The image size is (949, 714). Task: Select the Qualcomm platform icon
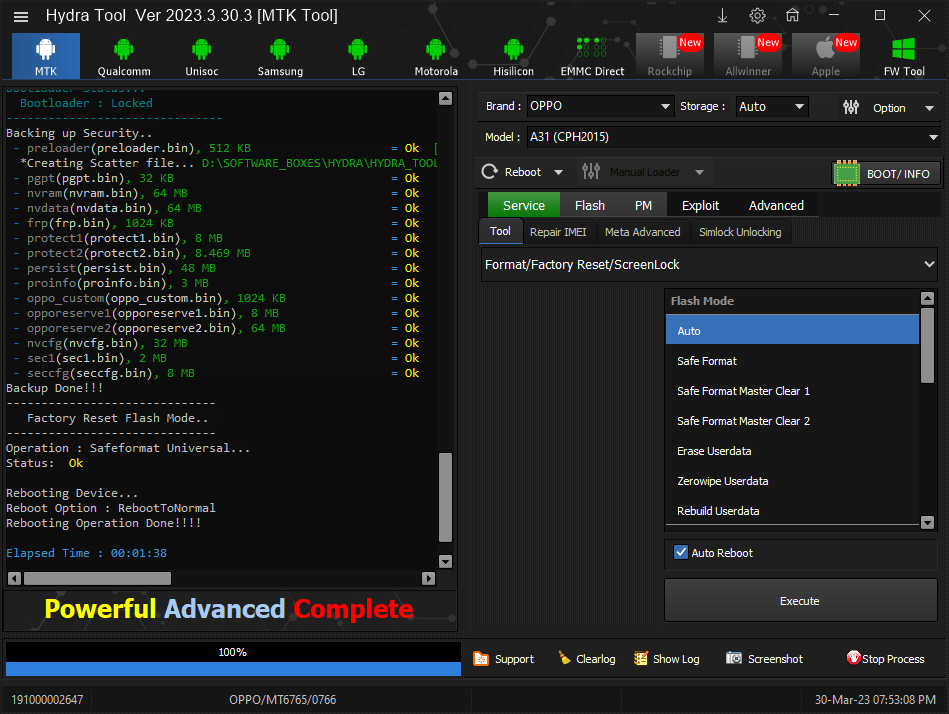pyautogui.click(x=123, y=56)
